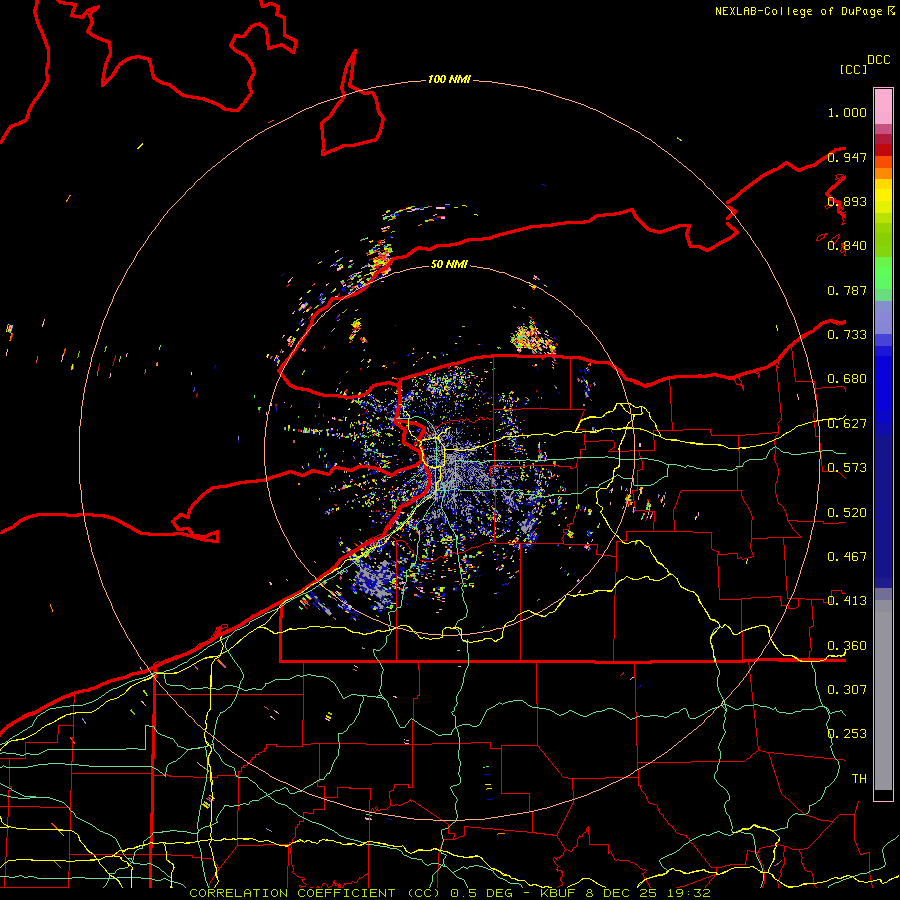The image size is (900, 900).
Task: Pick the bright green segment of the color bar
Action: coord(883,273)
